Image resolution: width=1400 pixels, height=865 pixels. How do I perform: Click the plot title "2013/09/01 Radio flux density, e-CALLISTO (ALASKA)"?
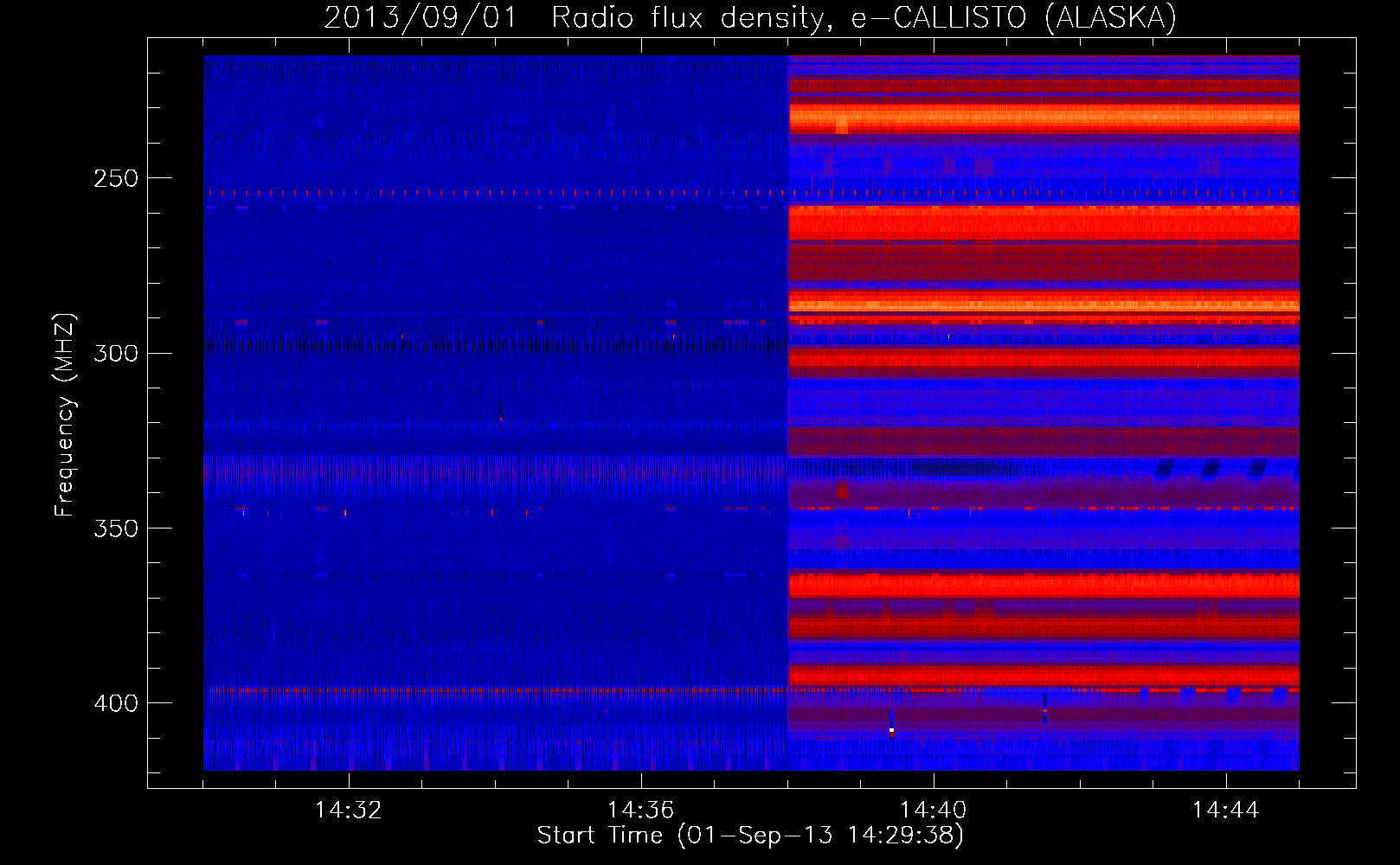point(750,17)
